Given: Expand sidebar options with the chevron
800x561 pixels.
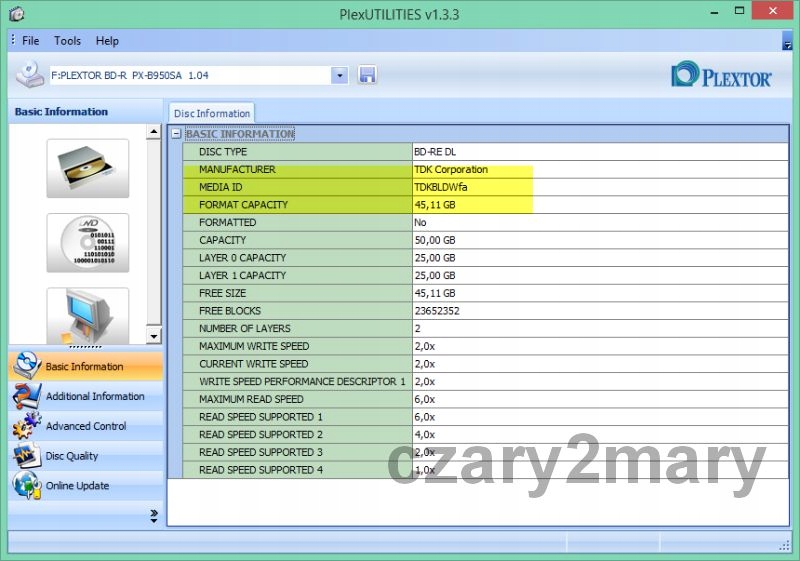Looking at the screenshot, I should [x=154, y=516].
